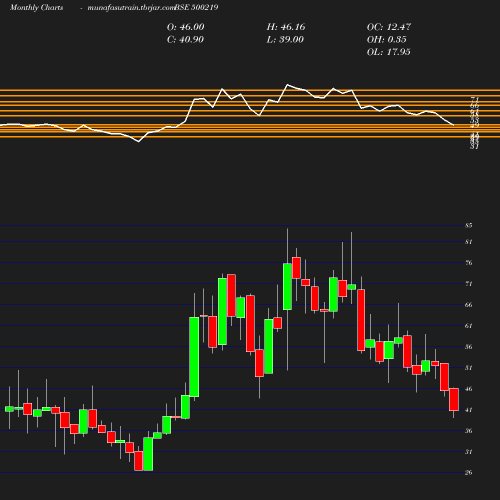Click the candlestick price axis label 76
This screenshot has height=500, width=500.
(469, 263)
